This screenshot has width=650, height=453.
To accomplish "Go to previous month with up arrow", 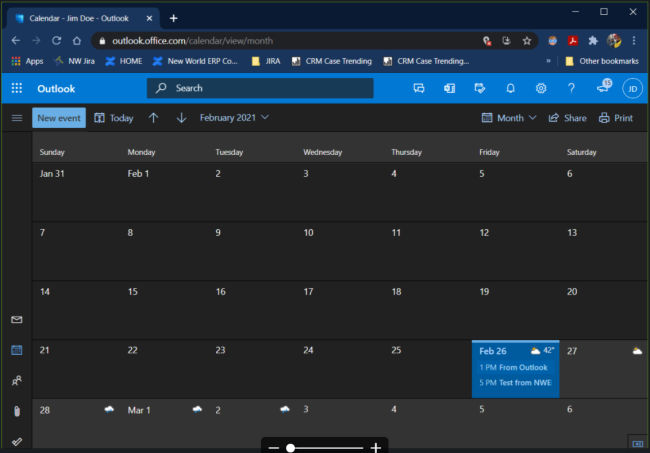I will [153, 118].
